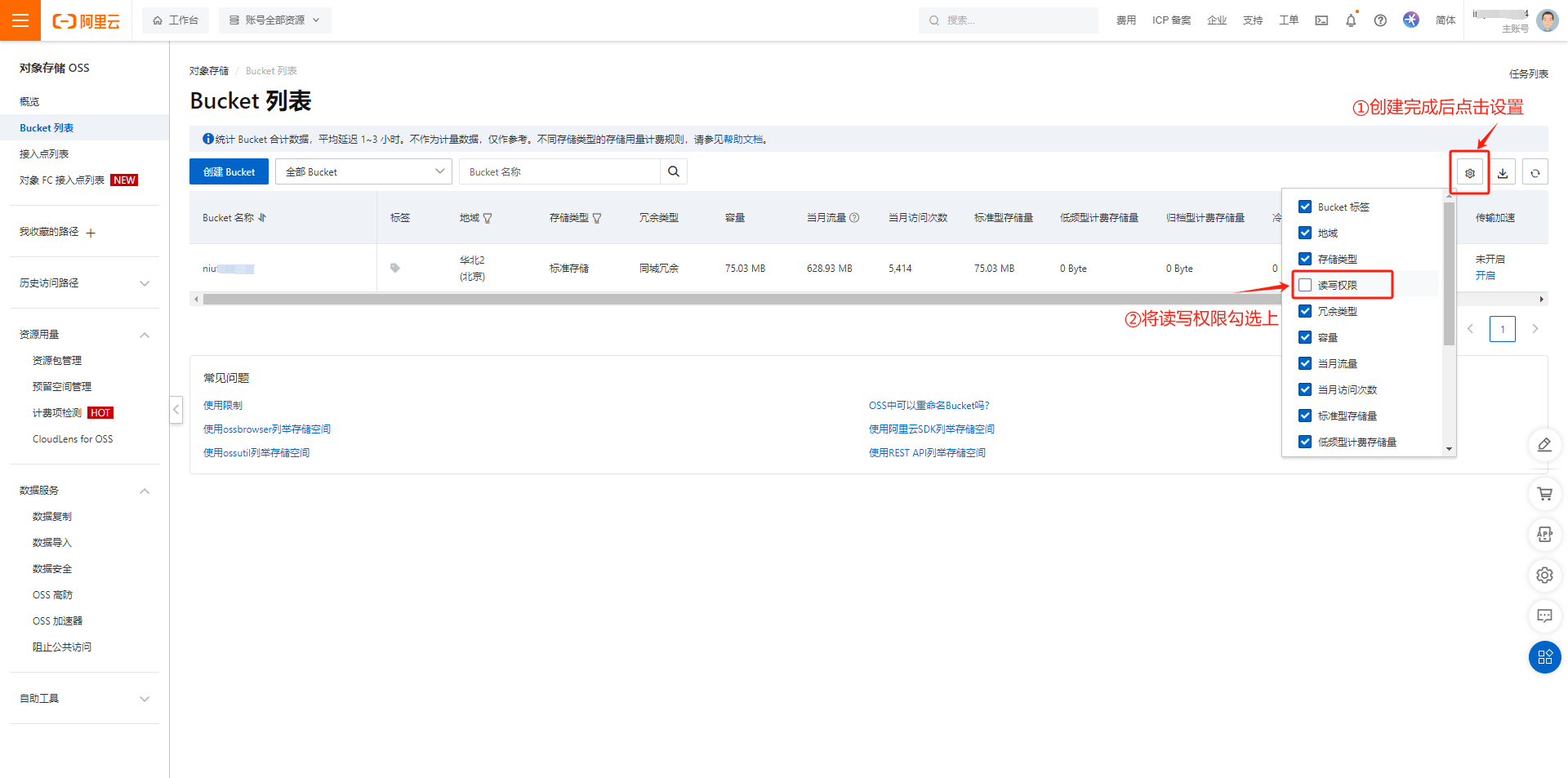Uncheck the 当月流量 column checkbox
The height and width of the screenshot is (778, 1568).
[x=1305, y=363]
